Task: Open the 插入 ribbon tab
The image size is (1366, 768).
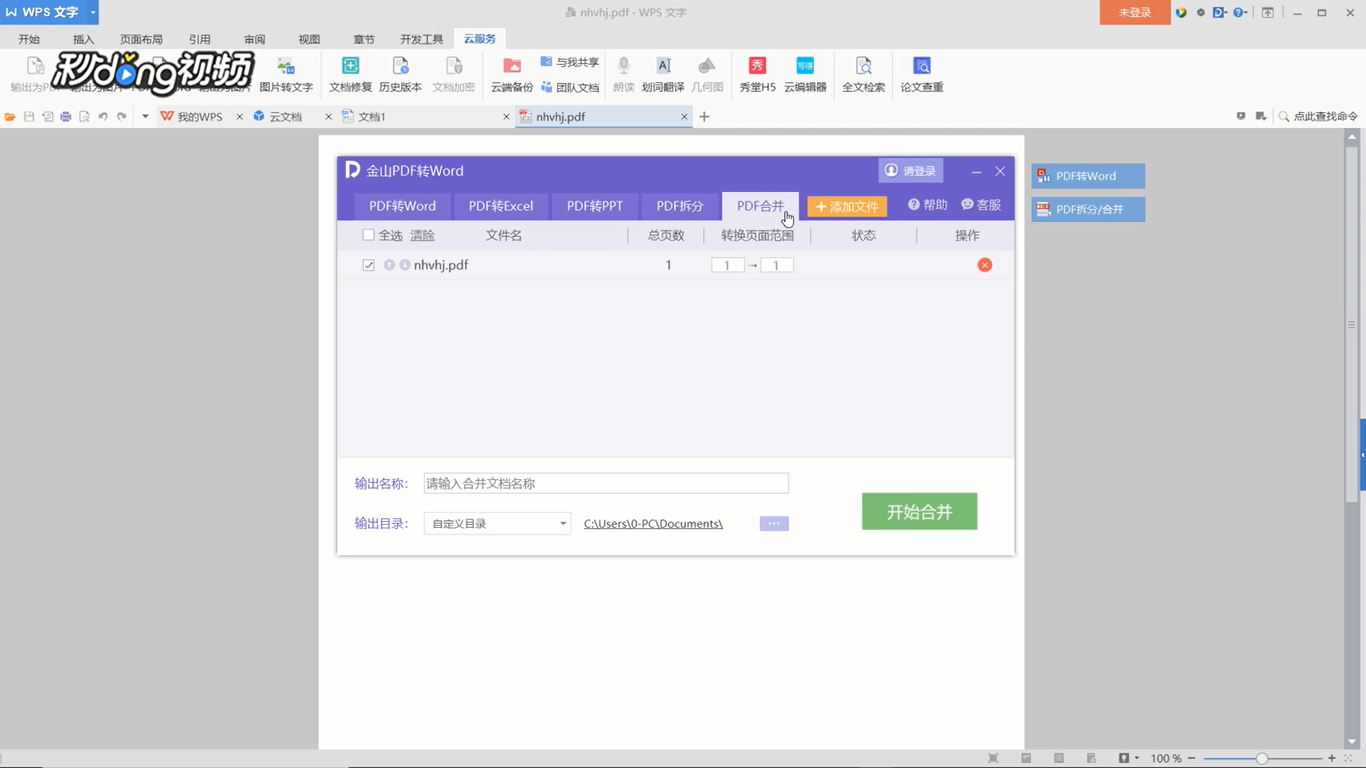Action: pos(83,39)
